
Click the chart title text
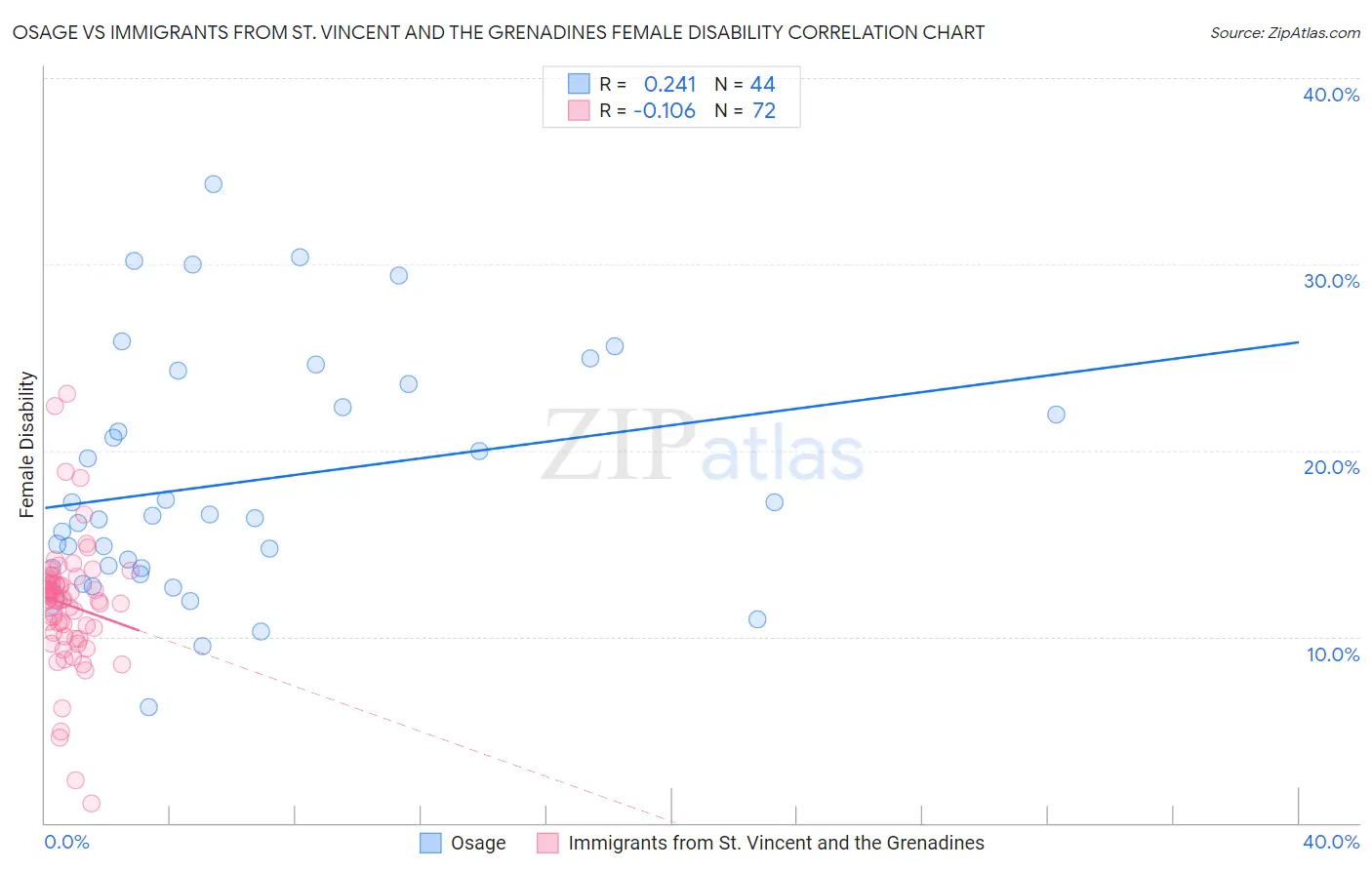pos(498,32)
